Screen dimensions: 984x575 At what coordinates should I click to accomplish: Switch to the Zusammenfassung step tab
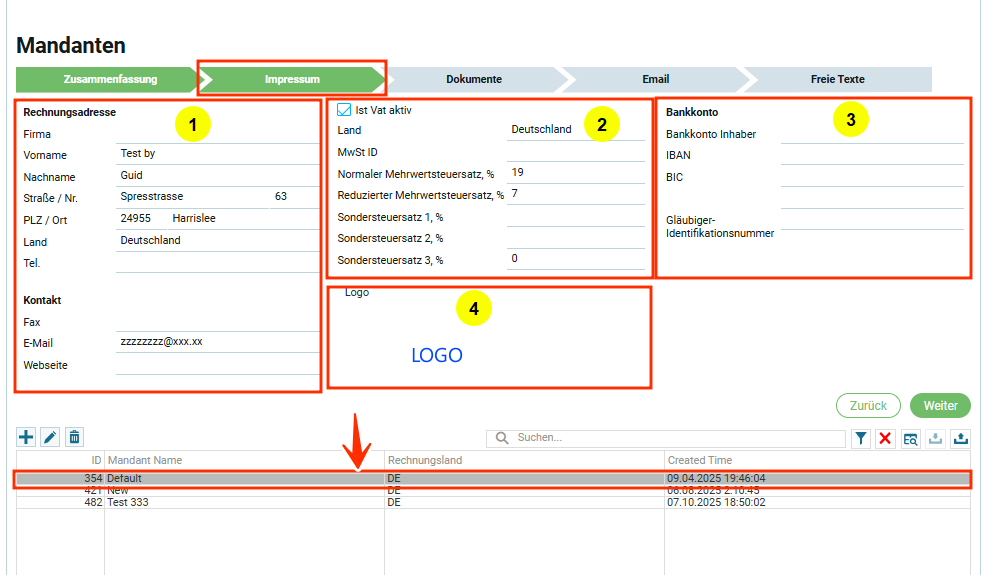(102, 79)
